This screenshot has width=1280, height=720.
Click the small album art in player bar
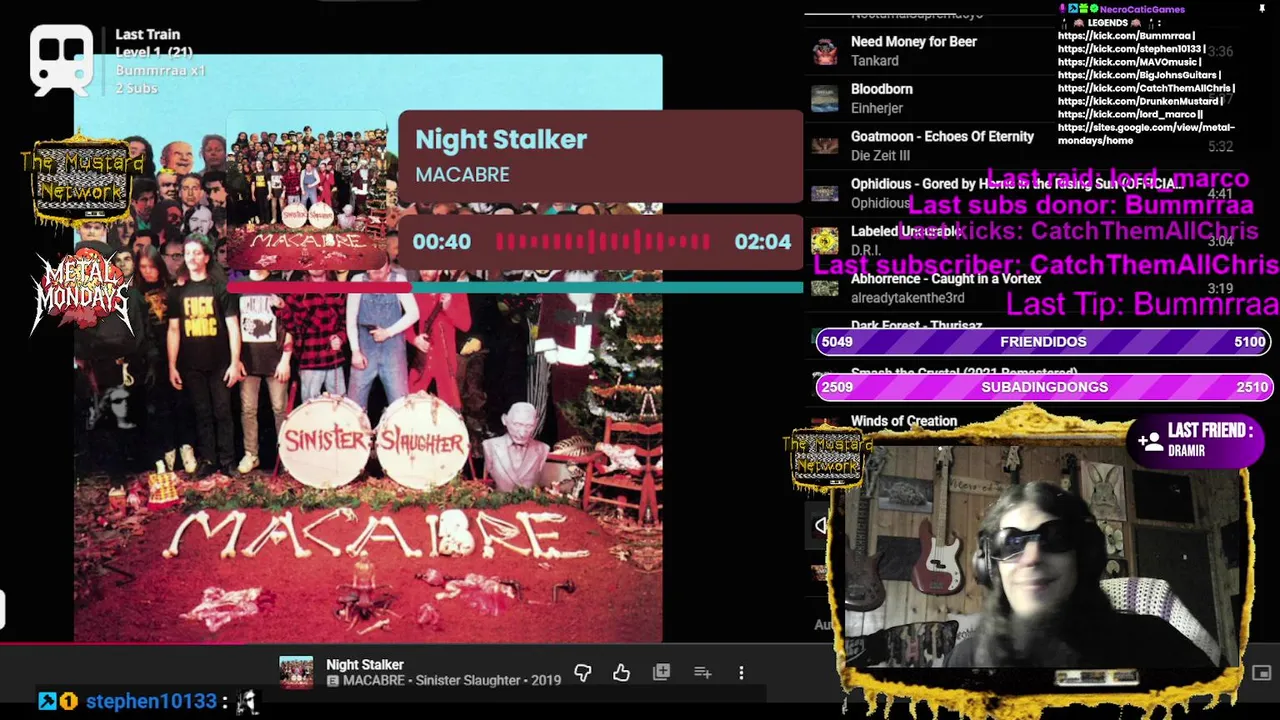(296, 673)
